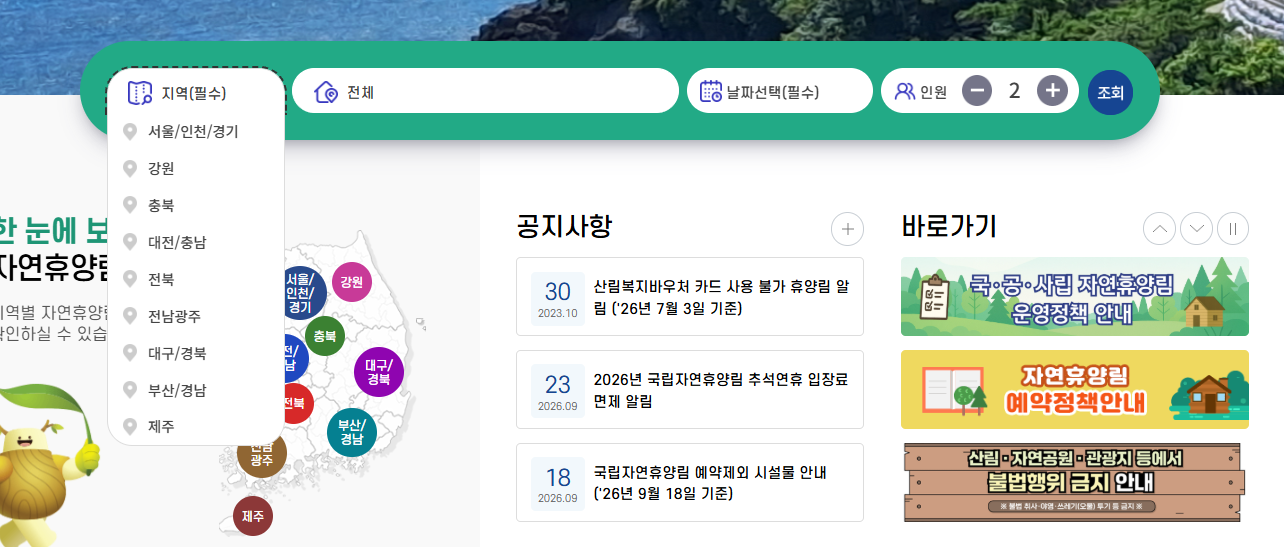The width and height of the screenshot is (1284, 547).
Task: Click the pin icon beside 강원 list item
Action: [129, 168]
